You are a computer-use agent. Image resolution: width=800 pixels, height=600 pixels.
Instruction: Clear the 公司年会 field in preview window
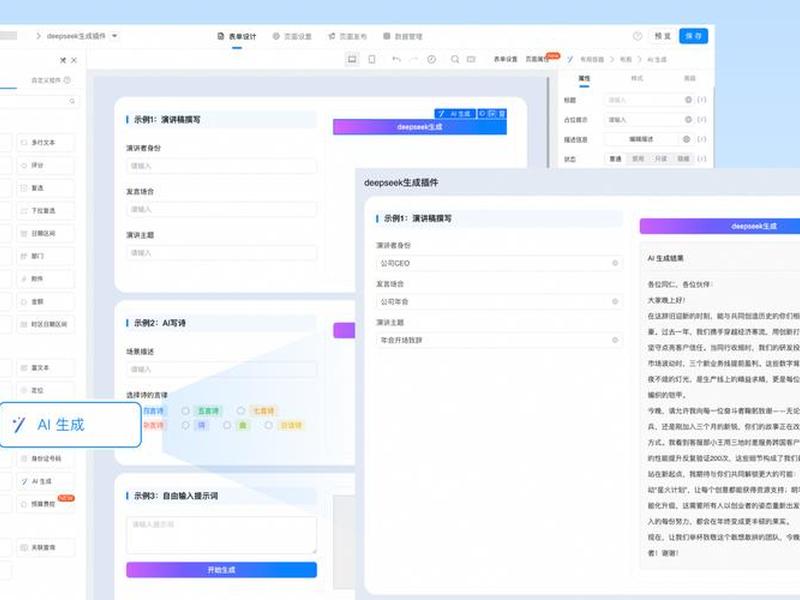615,302
